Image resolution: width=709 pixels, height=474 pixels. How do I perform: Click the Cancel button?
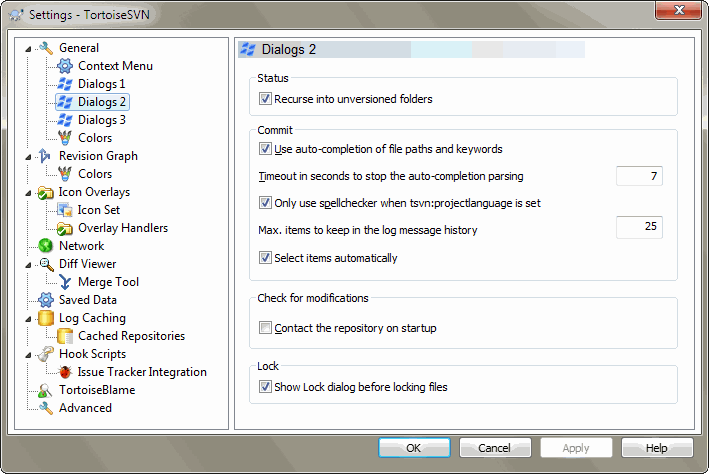(x=495, y=448)
